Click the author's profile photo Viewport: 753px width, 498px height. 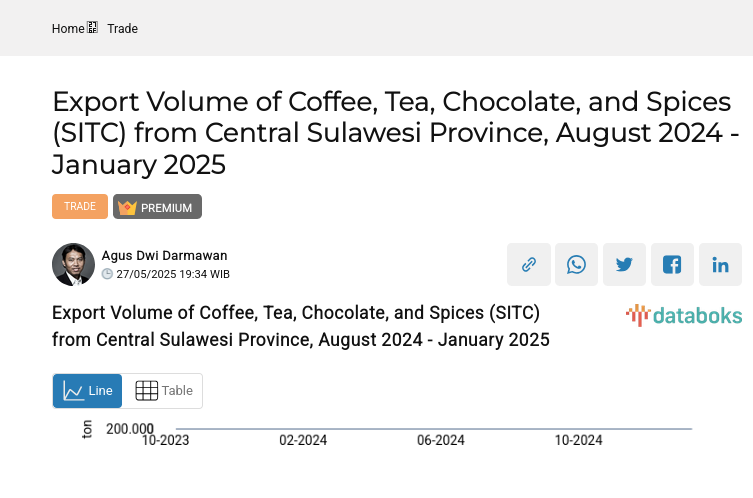point(73,264)
